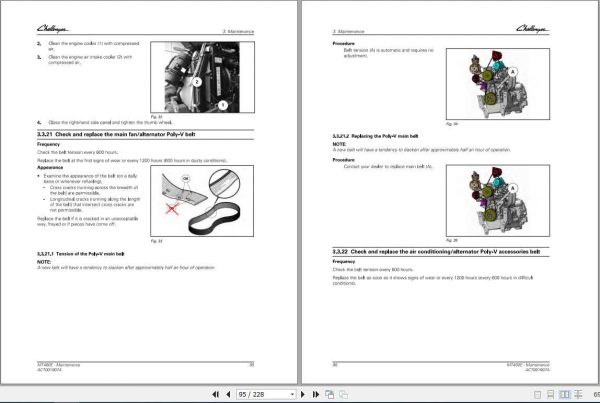Select continuous facing pages view
600x403 pixels.
click(x=578, y=395)
